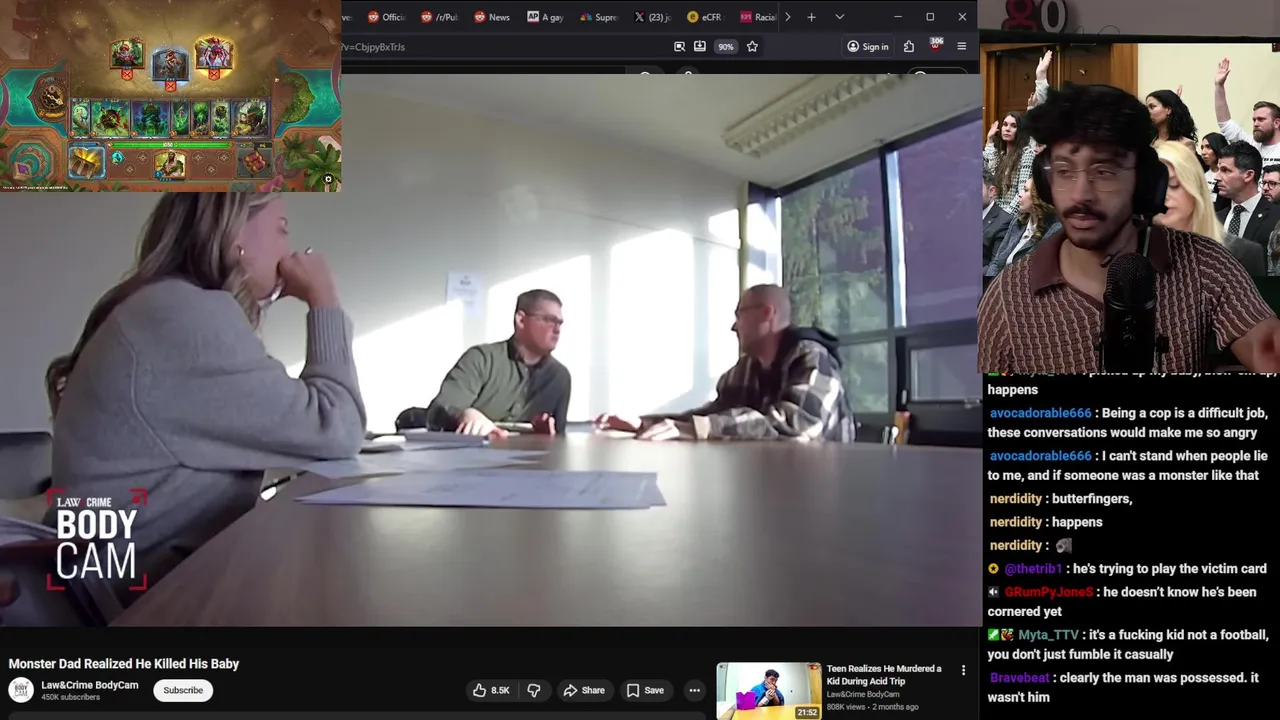Switch to the Supre NBC tab
The width and height of the screenshot is (1280, 720).
[599, 17]
